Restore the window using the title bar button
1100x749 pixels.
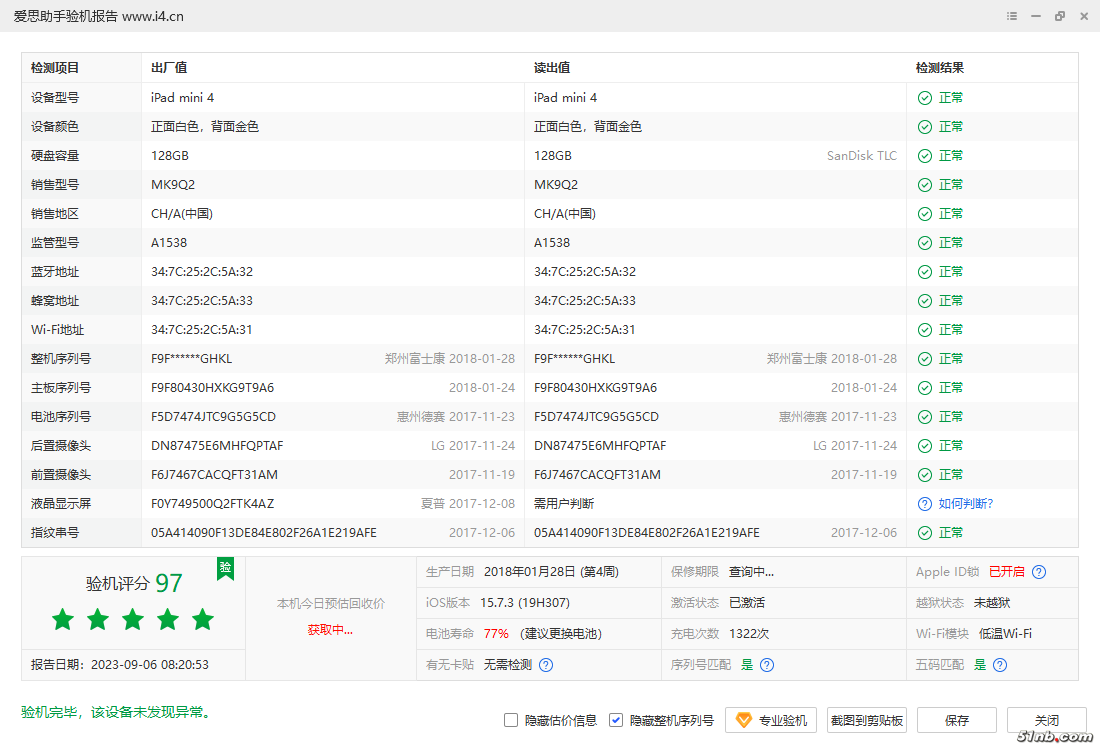coord(1060,16)
